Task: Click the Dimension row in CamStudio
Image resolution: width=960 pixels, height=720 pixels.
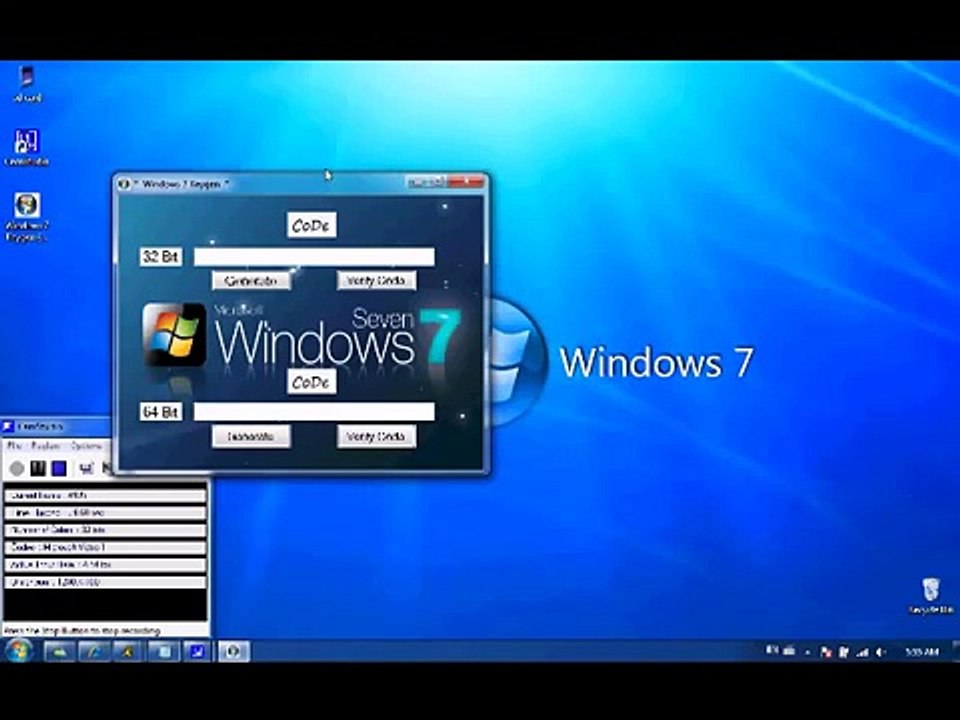Action: click(105, 582)
